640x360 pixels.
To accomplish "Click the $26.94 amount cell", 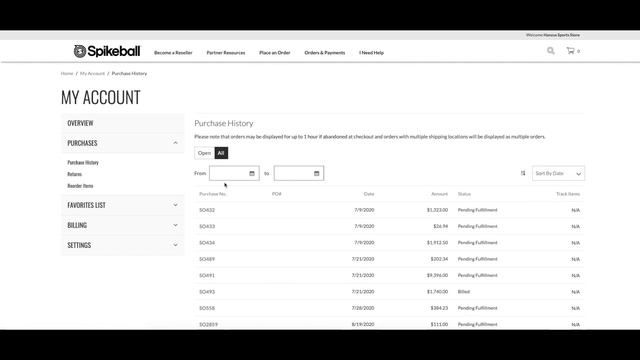I will (x=441, y=227).
